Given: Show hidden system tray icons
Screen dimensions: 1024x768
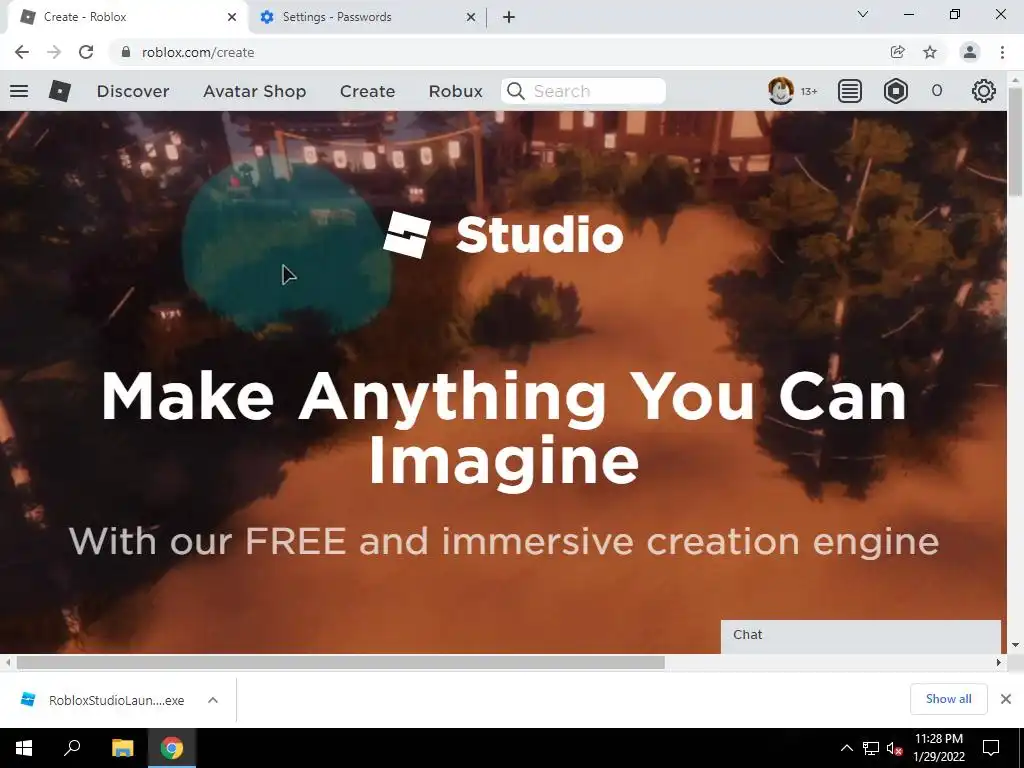Looking at the screenshot, I should (846, 748).
